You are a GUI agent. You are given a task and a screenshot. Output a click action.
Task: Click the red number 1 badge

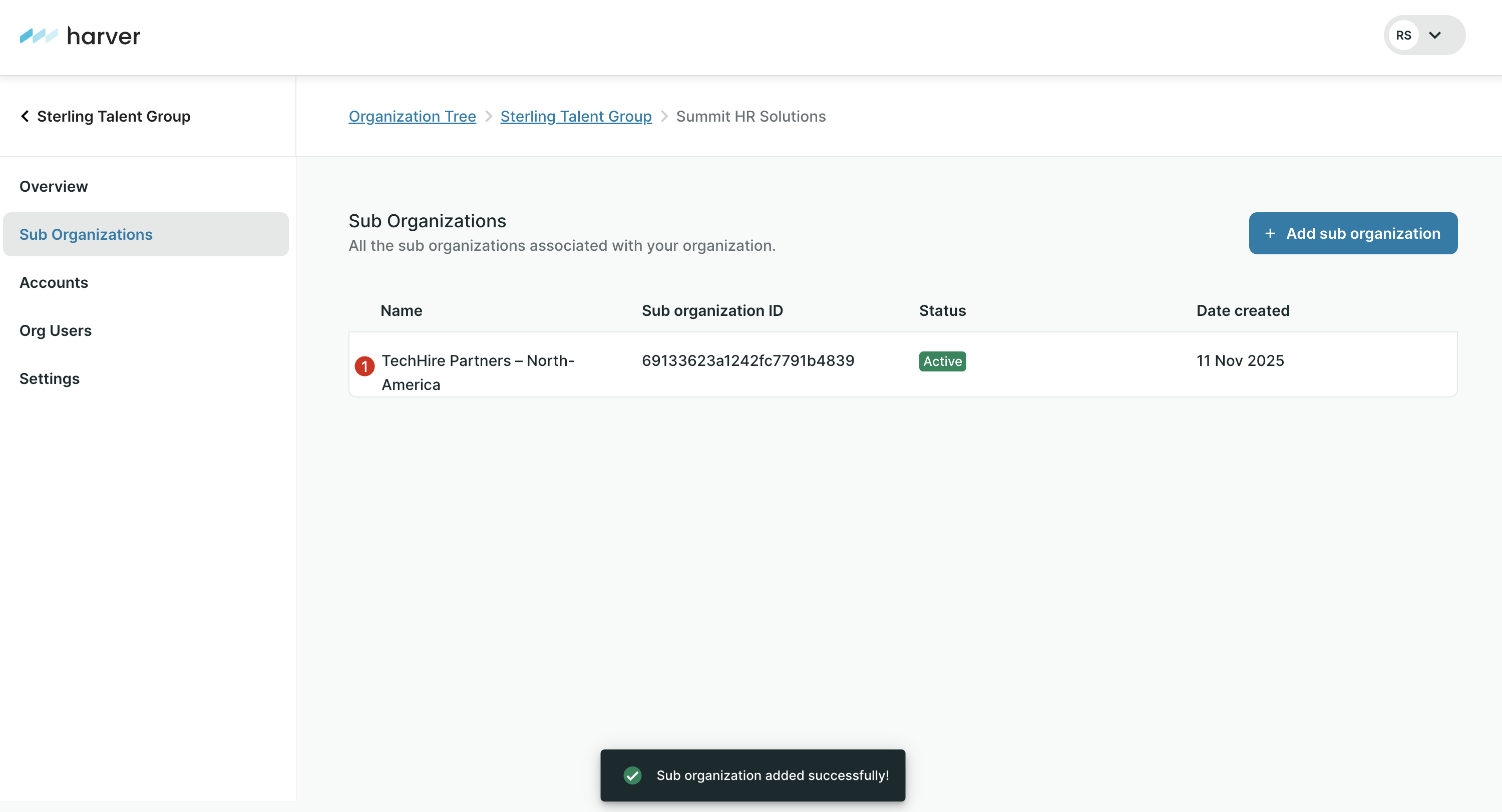364,366
